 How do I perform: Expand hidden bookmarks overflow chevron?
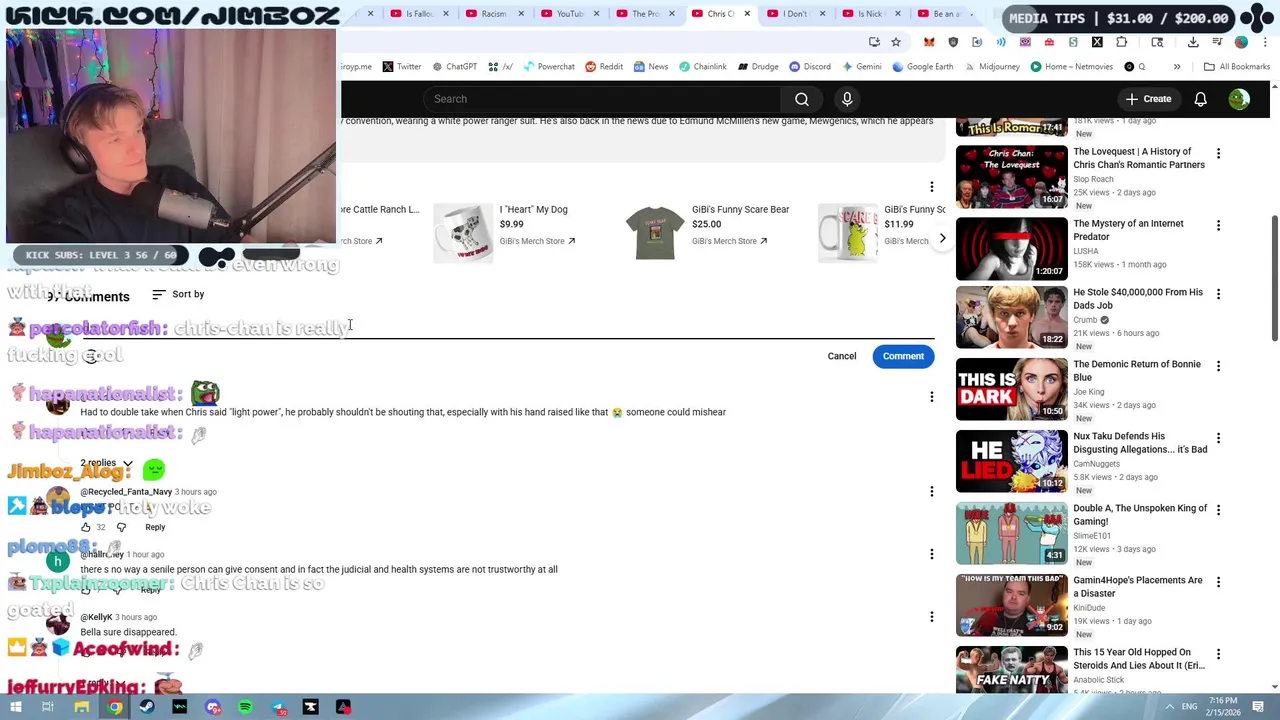click(x=1177, y=67)
